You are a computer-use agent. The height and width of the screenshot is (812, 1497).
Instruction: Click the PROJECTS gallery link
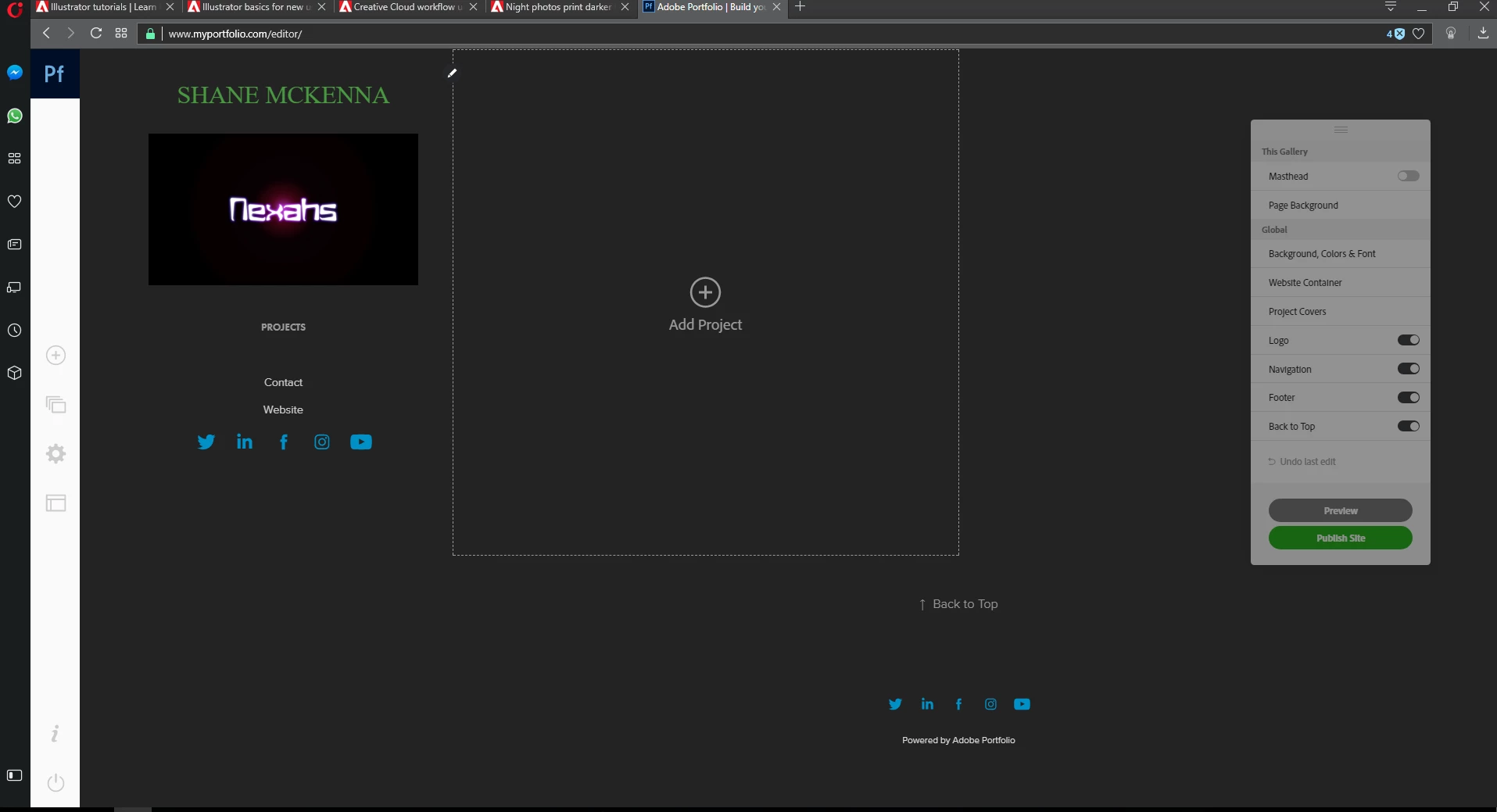(283, 327)
